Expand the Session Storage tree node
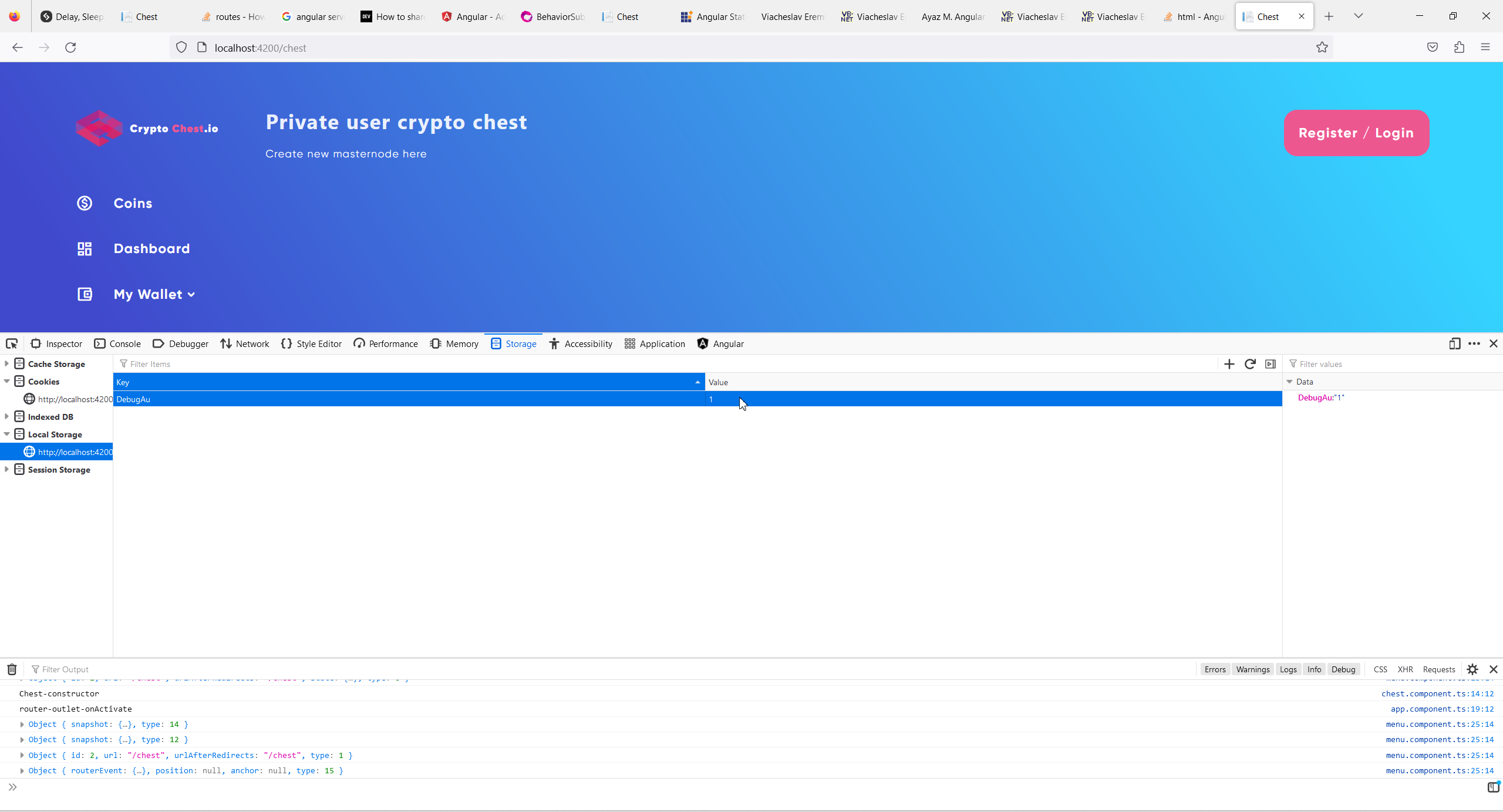 point(6,469)
